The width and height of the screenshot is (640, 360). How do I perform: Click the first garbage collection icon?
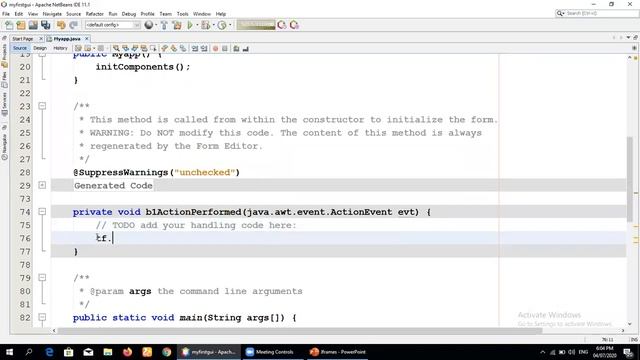click(x=282, y=25)
